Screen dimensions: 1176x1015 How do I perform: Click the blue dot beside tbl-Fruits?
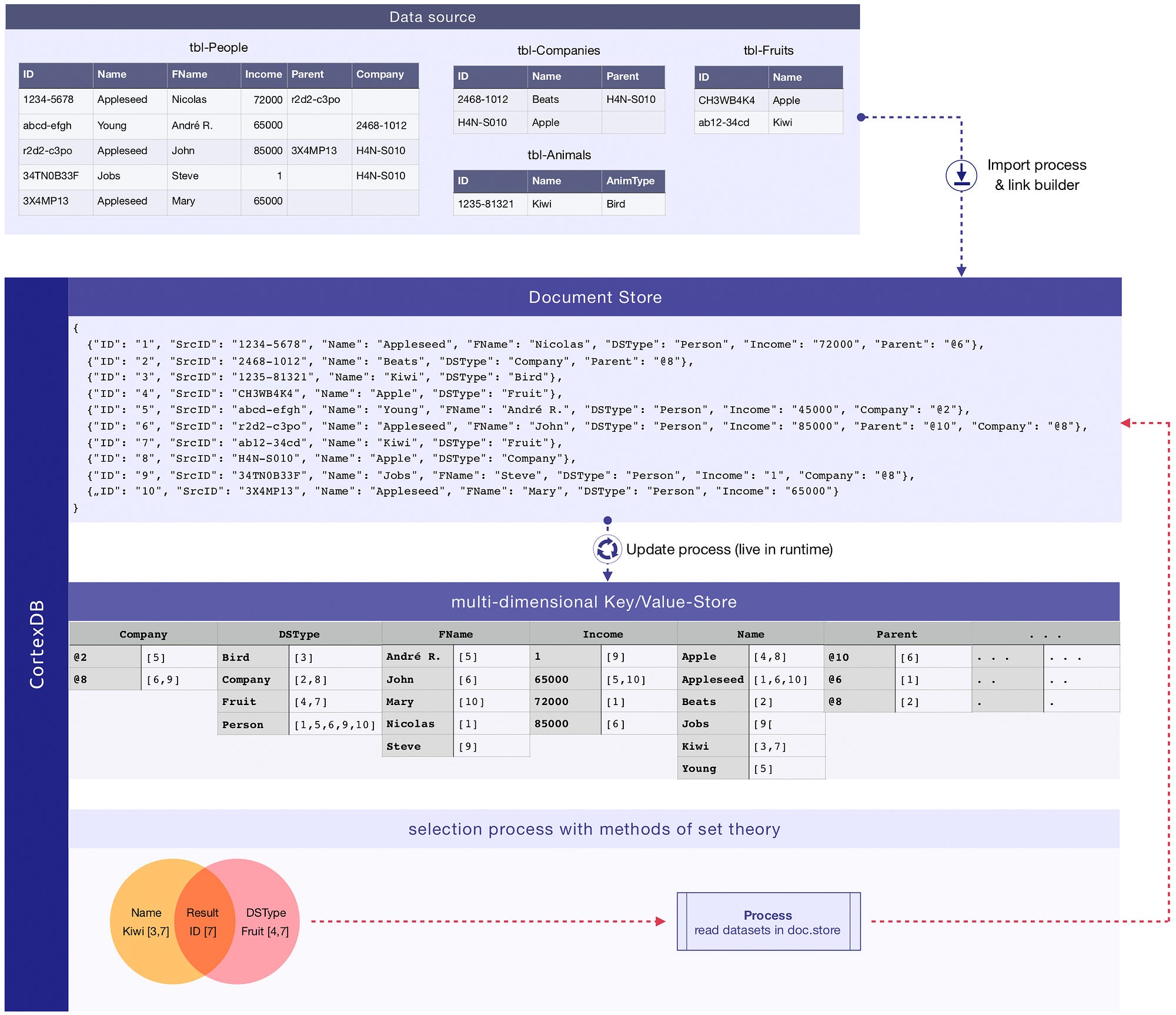pos(861,117)
